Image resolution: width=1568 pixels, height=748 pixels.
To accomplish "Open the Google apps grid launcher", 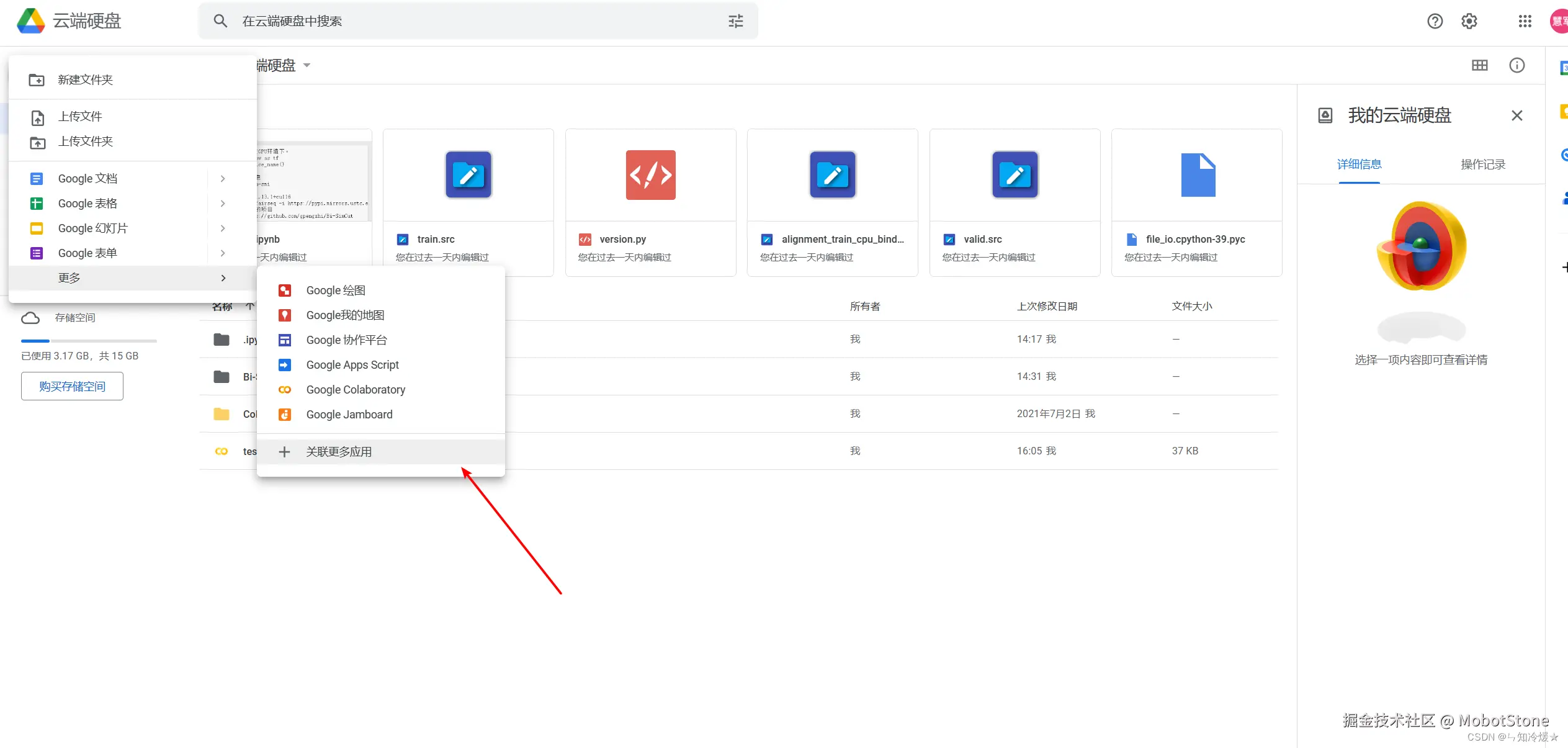I will point(1525,22).
